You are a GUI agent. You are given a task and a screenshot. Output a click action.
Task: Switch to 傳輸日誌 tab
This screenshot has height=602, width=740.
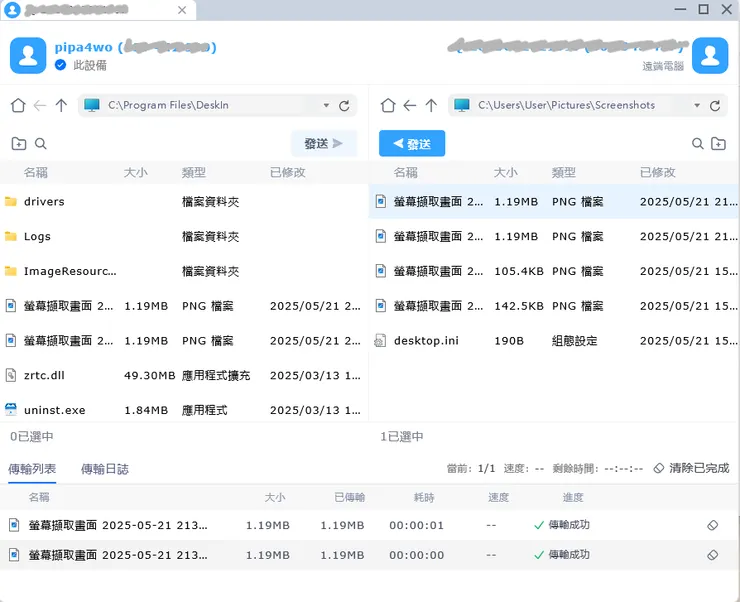click(x=105, y=469)
